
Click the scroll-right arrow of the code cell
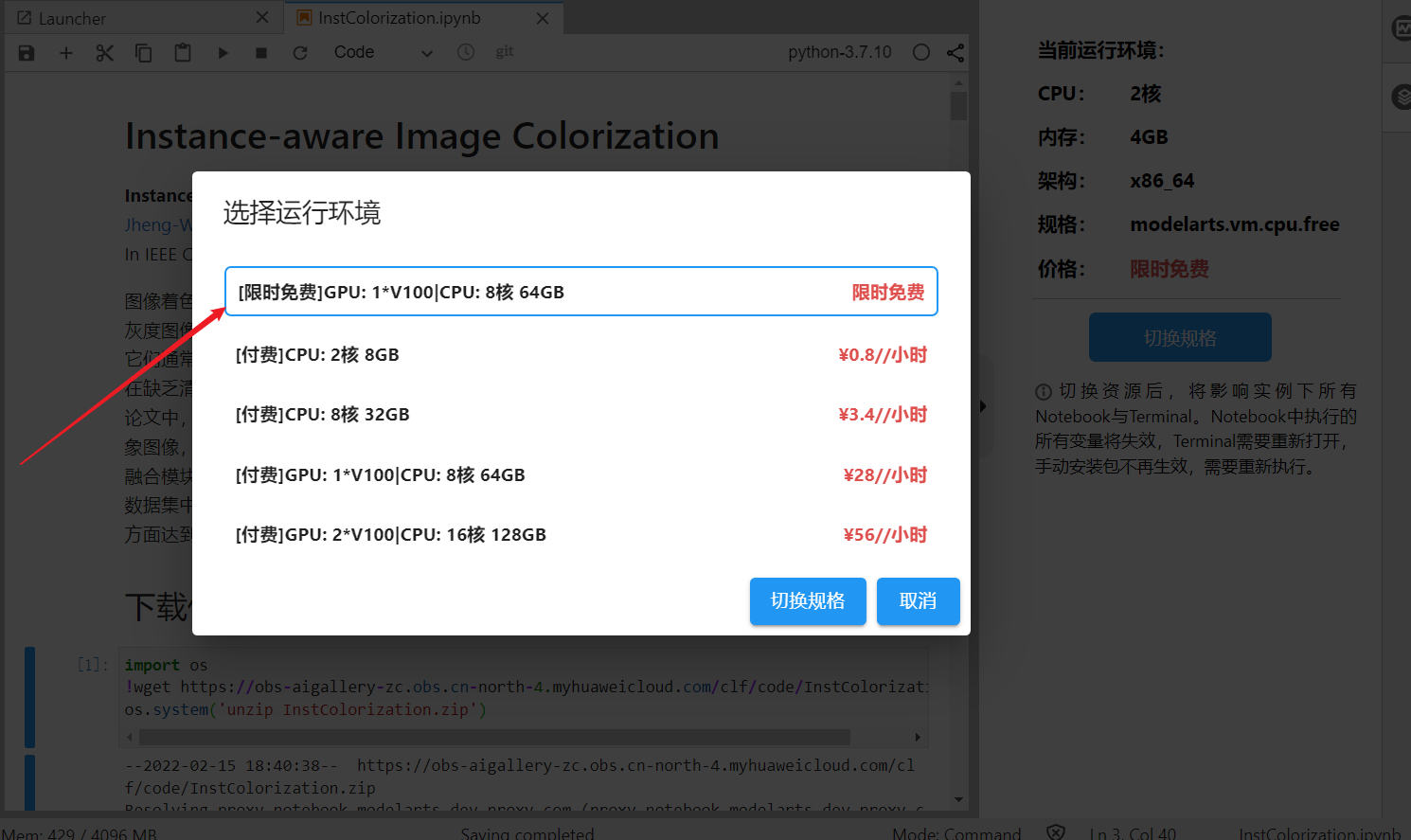pyautogui.click(x=918, y=737)
